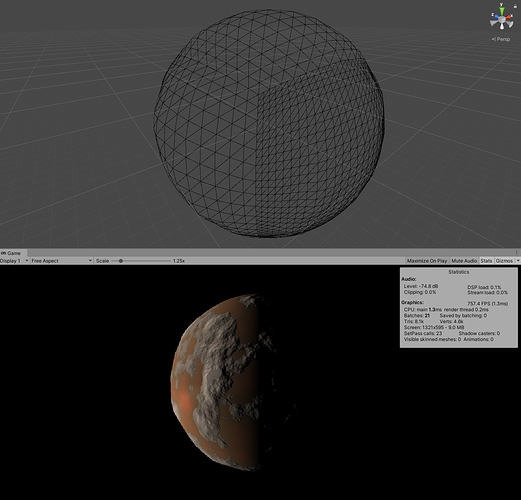Click the blue Z axis cone on scene gizmo
Screen dimensions: 521x500
coord(495,16)
